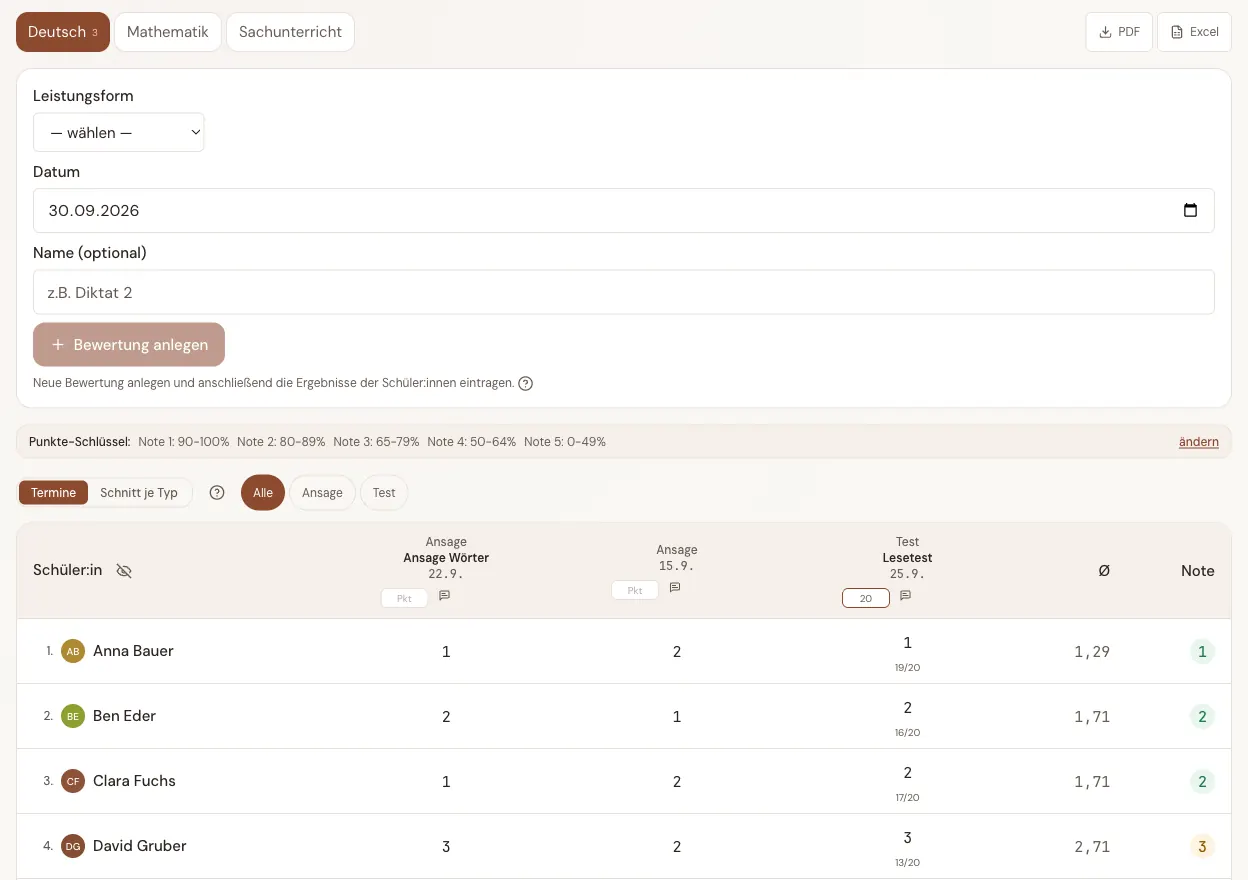Click the name Clara Fuchs
Screen dimensions: 1248x880
click(134, 781)
